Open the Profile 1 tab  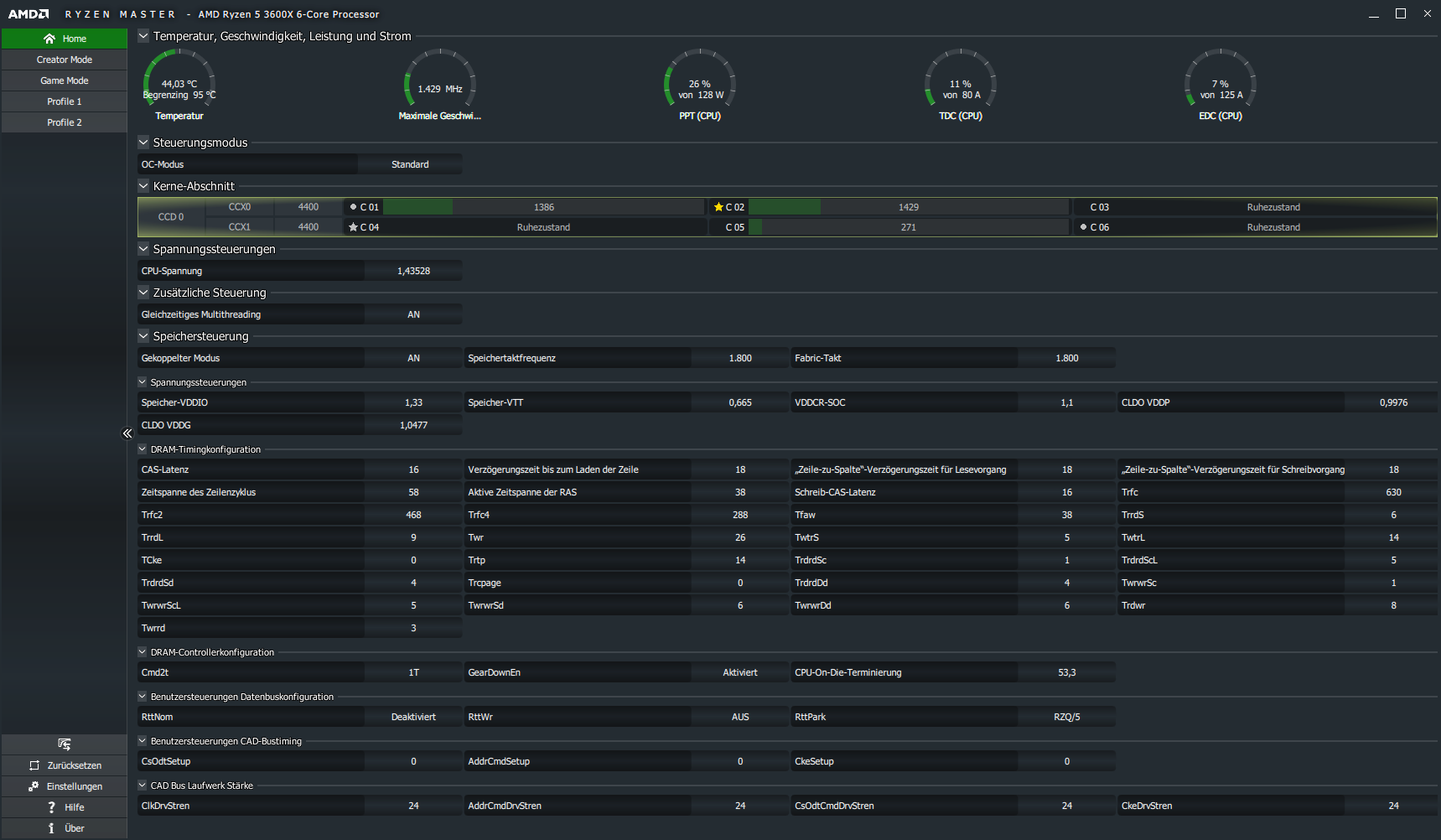tap(65, 101)
